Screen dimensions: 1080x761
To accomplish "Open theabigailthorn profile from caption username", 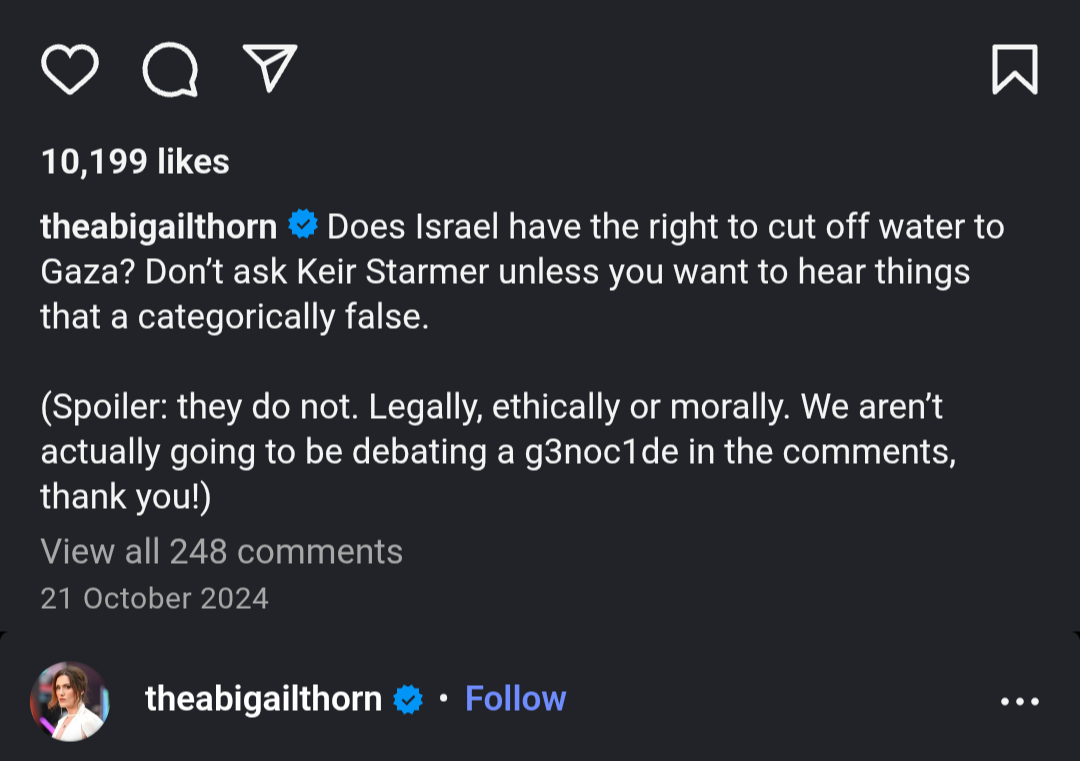I will click(158, 227).
